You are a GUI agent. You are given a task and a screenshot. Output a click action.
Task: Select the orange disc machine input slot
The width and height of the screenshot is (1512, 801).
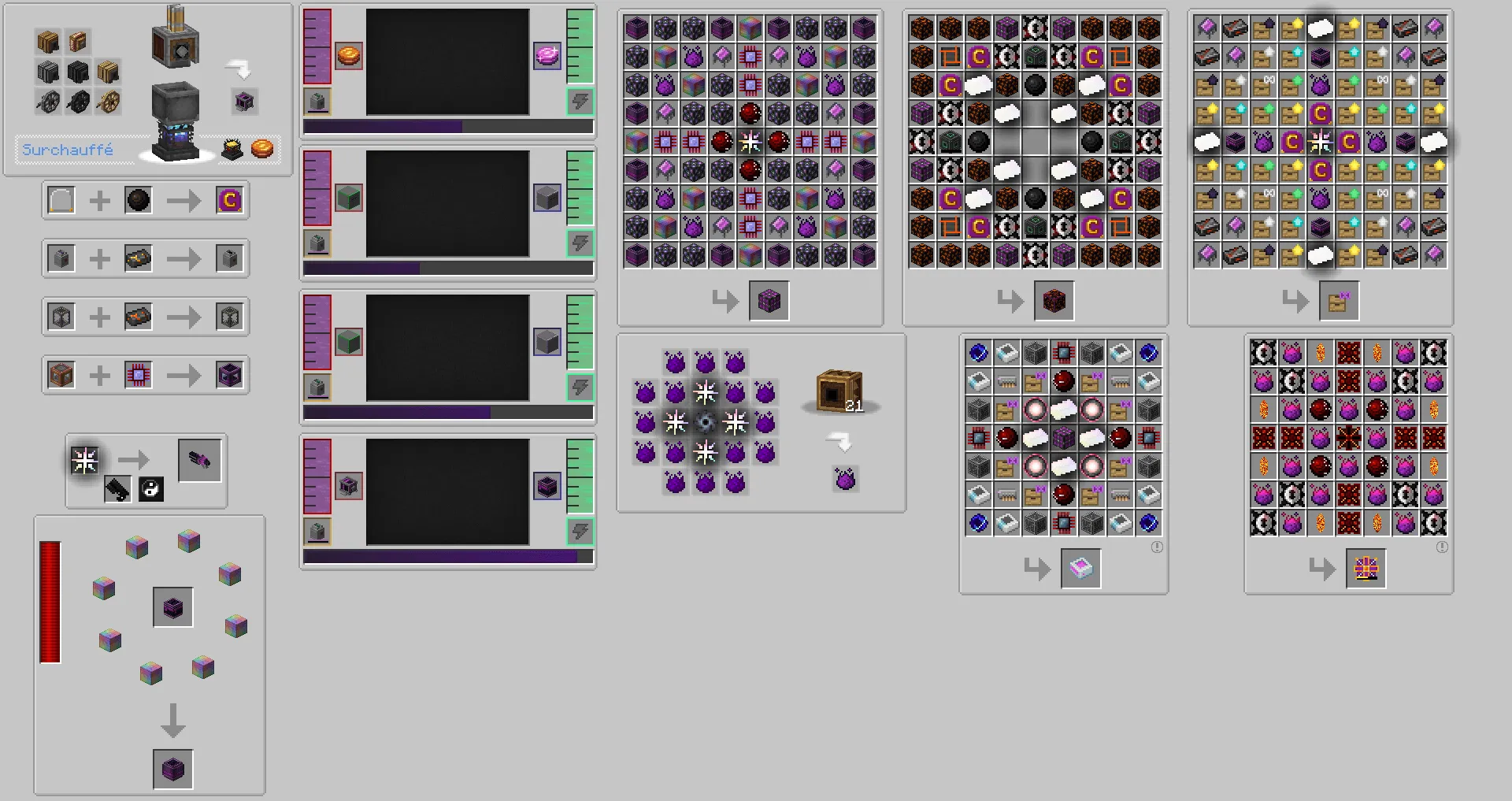[x=349, y=55]
